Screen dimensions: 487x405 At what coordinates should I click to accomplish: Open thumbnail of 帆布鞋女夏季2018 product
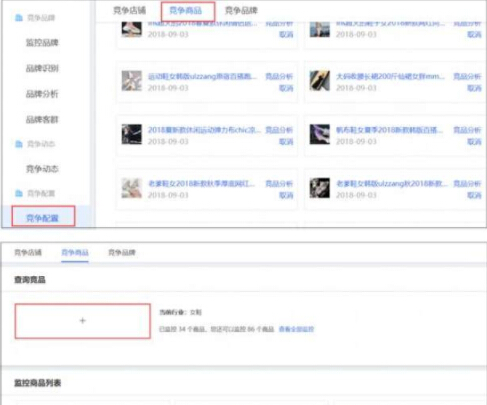tap(319, 134)
